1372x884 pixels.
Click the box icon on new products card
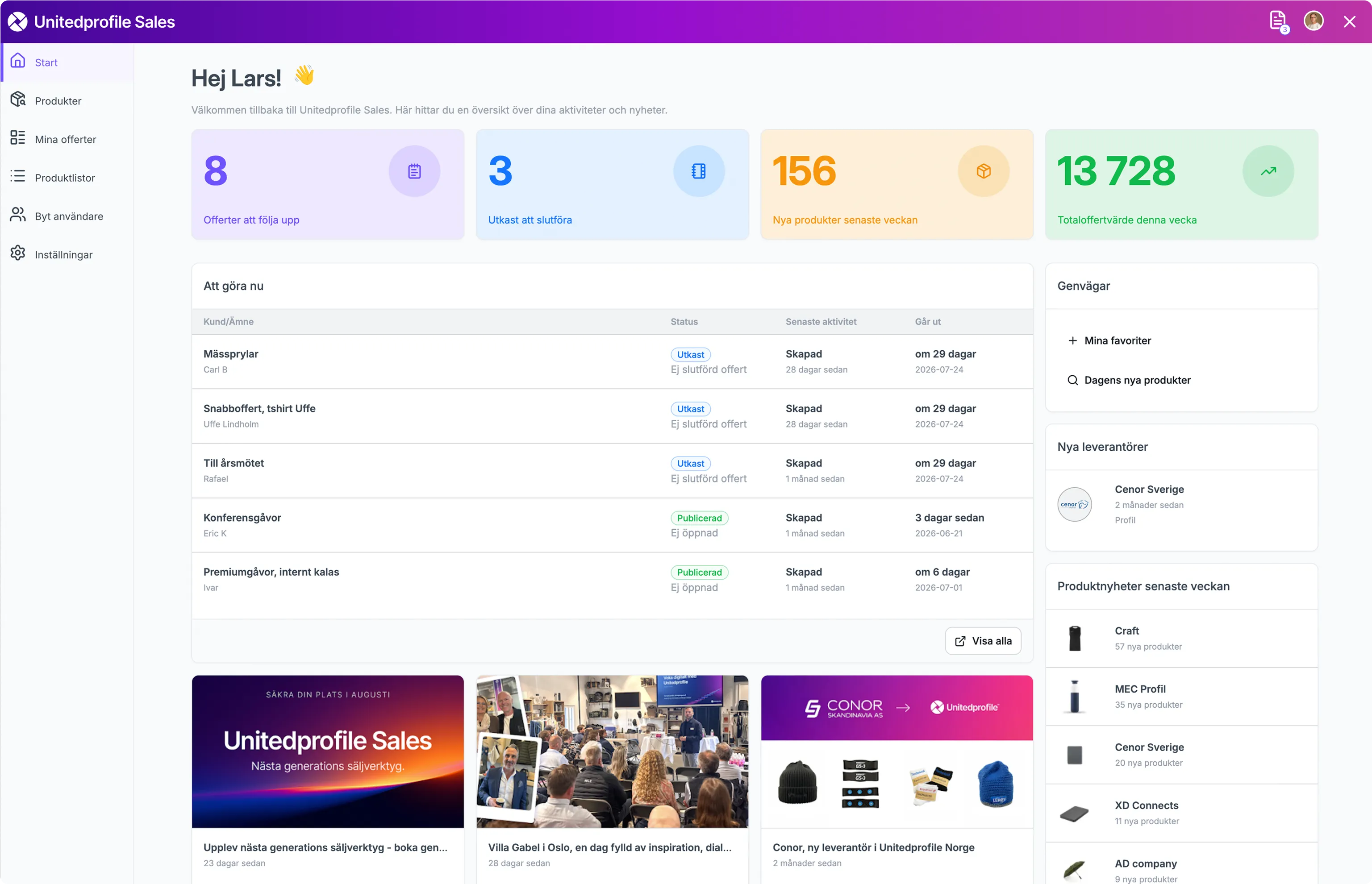coord(983,171)
